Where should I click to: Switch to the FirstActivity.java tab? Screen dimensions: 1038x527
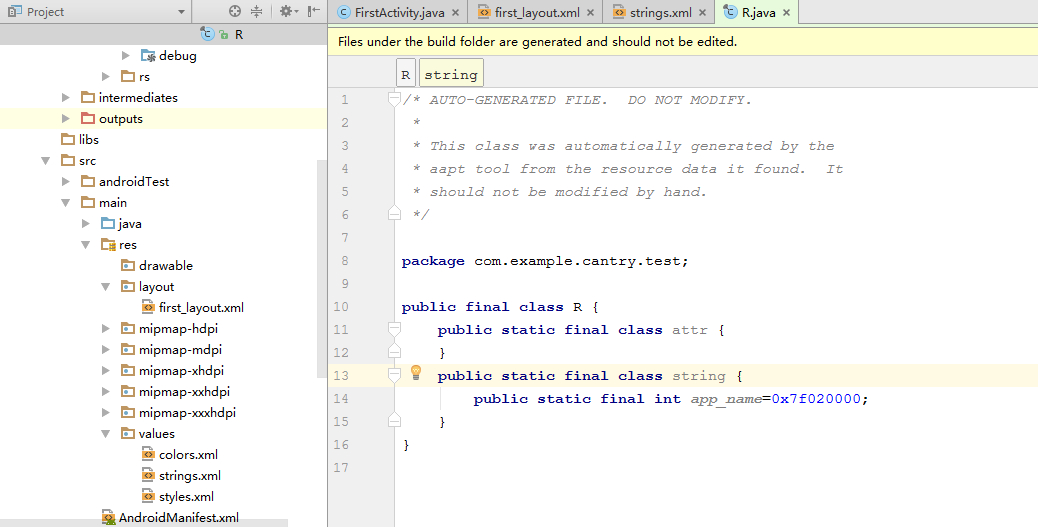click(x=398, y=13)
